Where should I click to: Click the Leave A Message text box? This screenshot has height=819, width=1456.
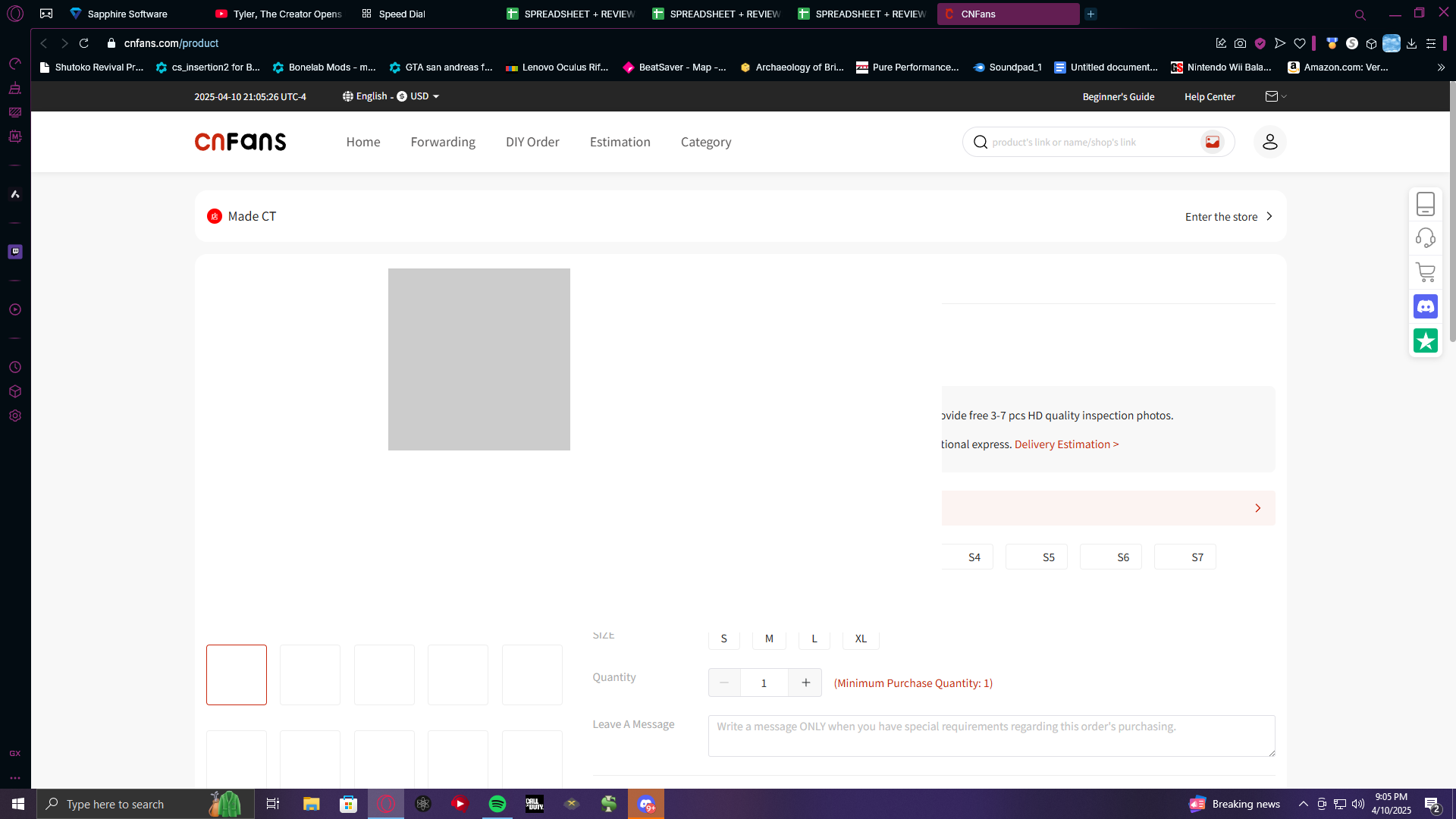click(x=990, y=736)
